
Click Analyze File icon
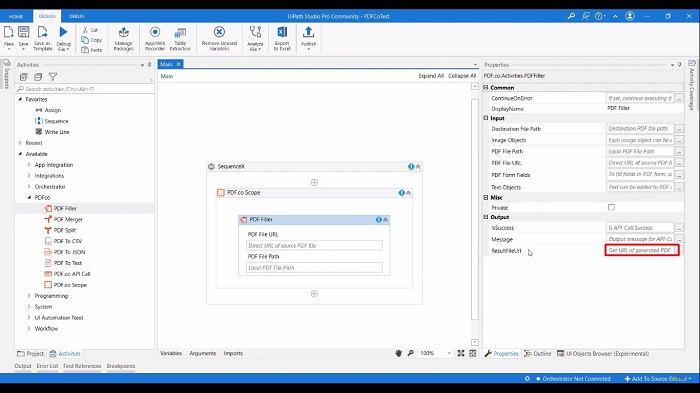coord(255,32)
